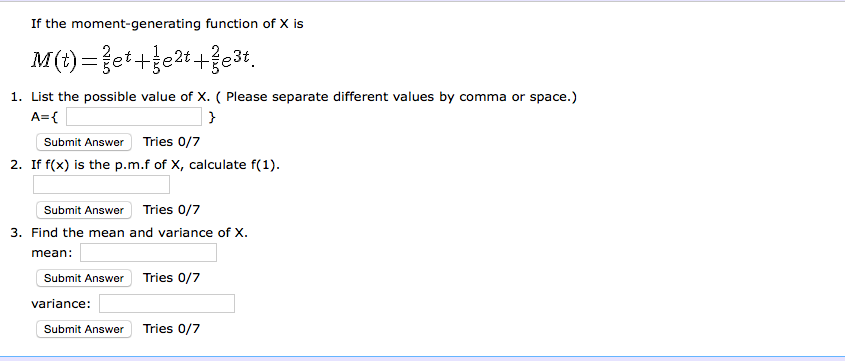845x361 pixels.
Task: Click the 'If the moment-generating function' intro text
Action: pos(167,24)
